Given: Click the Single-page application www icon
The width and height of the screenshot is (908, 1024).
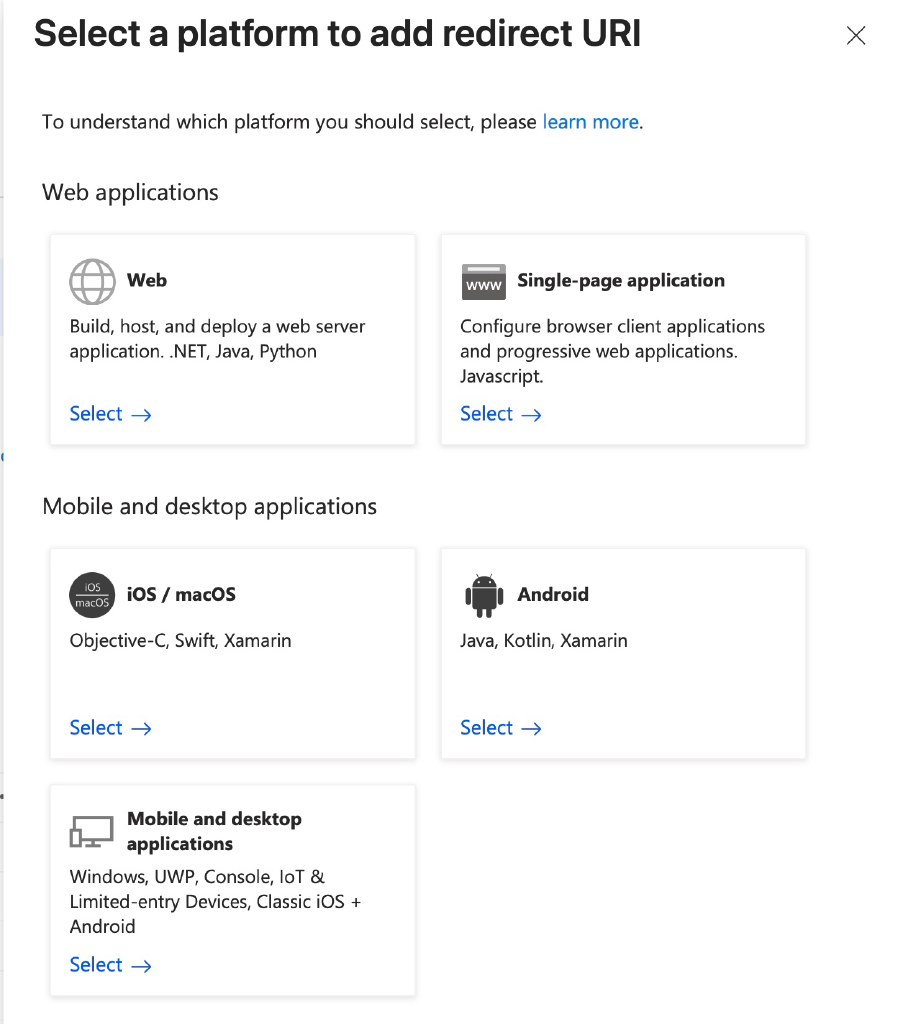Looking at the screenshot, I should click(483, 281).
